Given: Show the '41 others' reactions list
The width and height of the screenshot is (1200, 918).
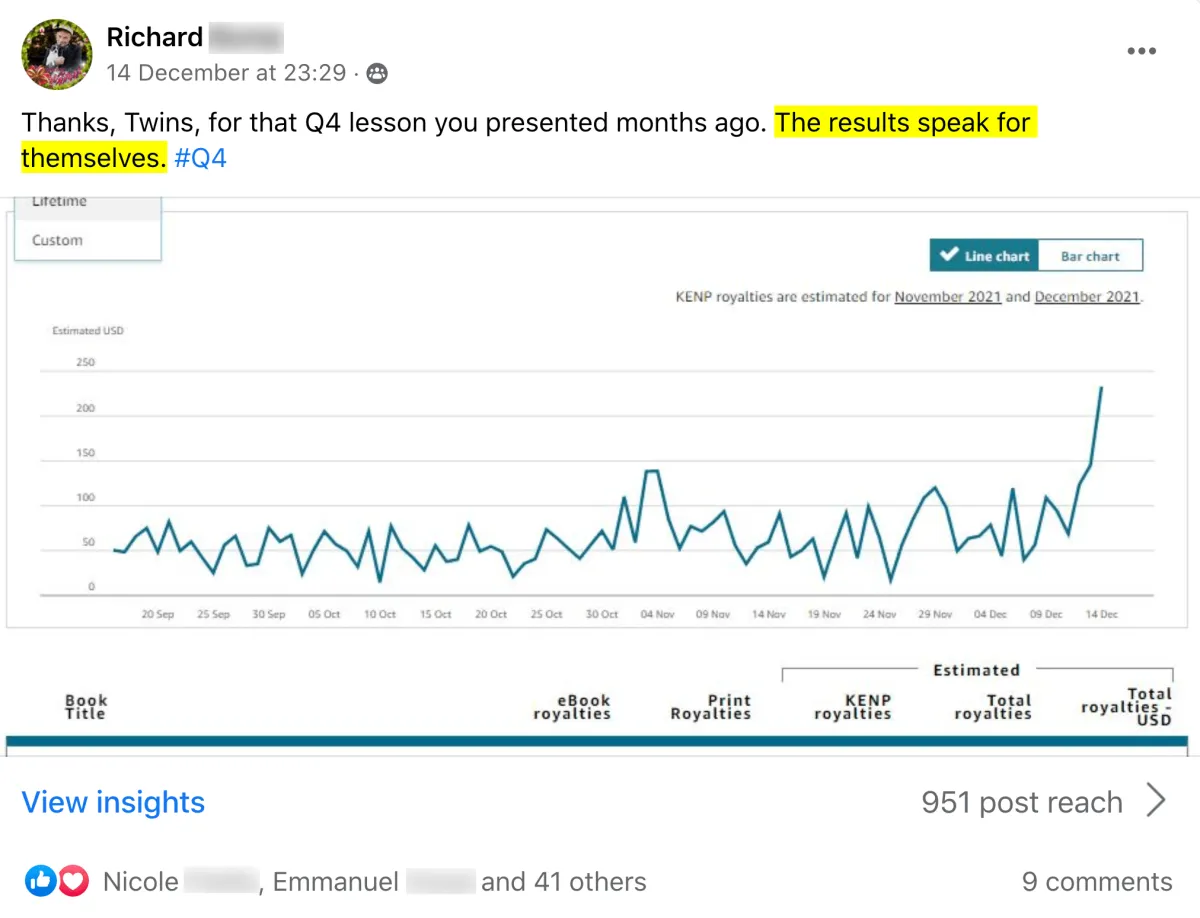Looking at the screenshot, I should [563, 882].
